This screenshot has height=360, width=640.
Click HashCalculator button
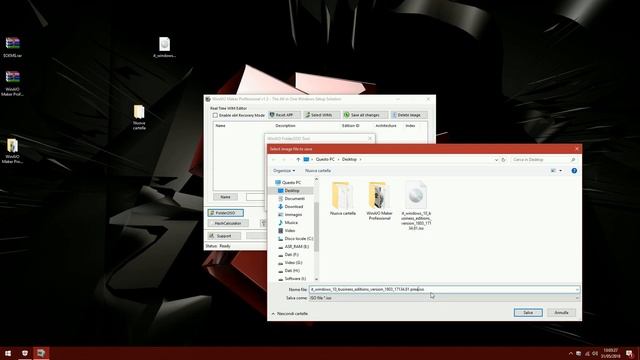(x=228, y=223)
